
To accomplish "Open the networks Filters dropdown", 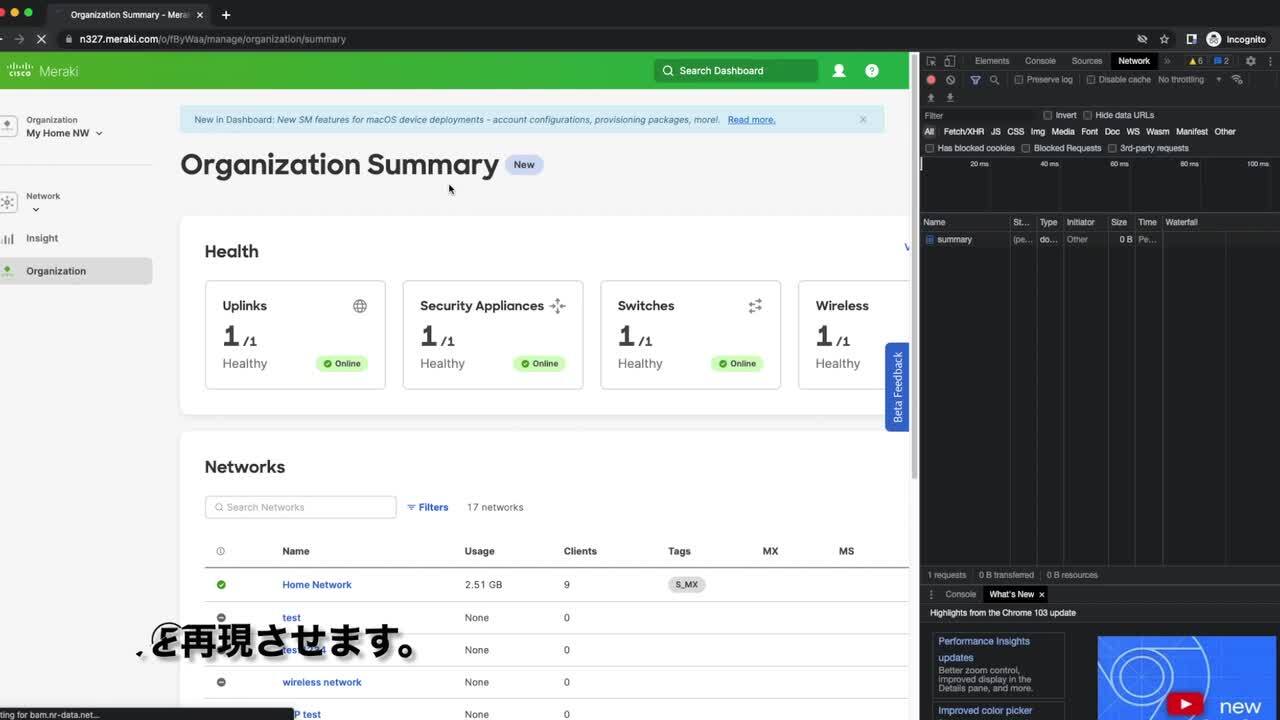I will click(x=428, y=507).
